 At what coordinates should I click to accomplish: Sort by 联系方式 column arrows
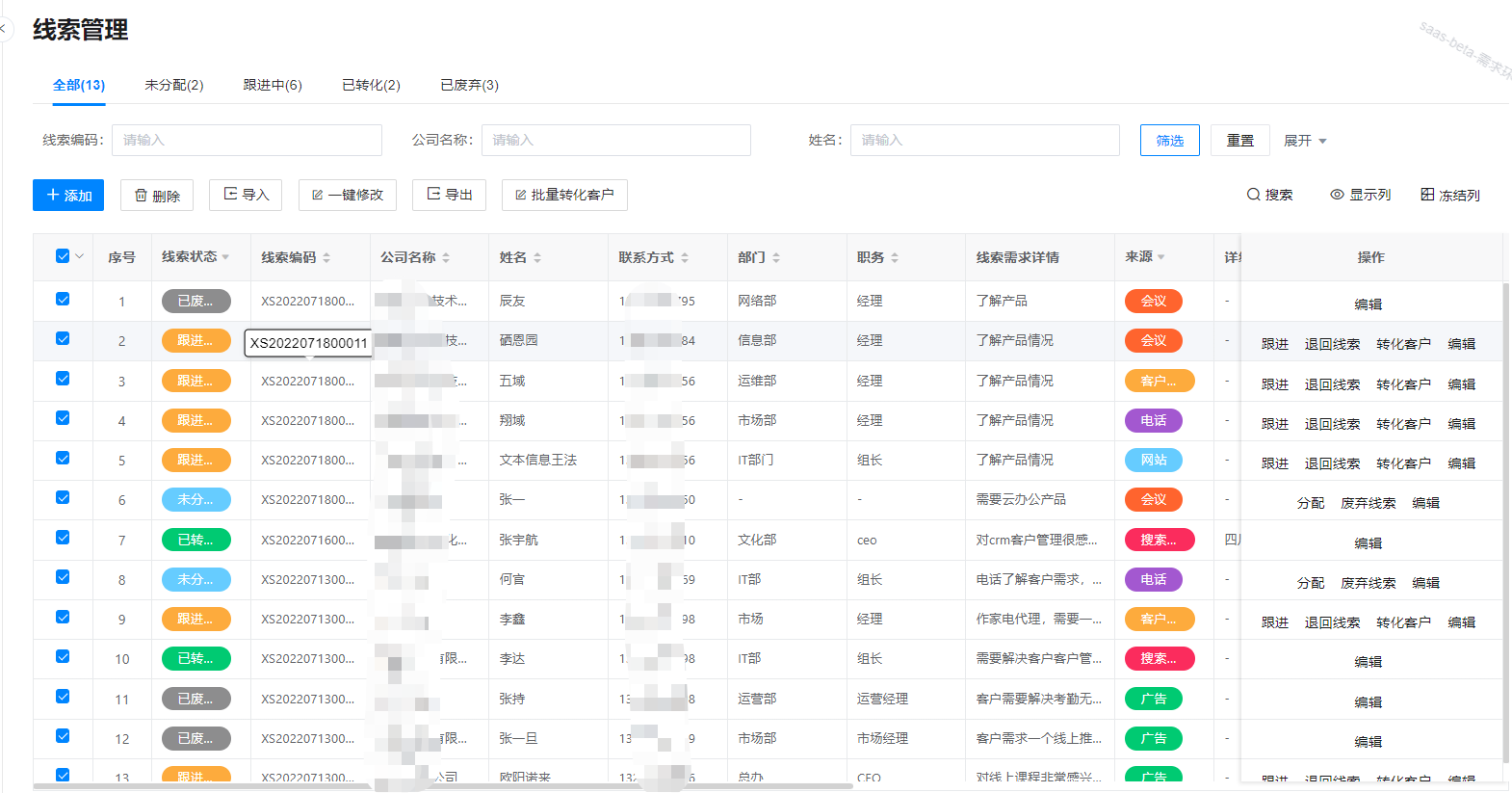tap(685, 257)
